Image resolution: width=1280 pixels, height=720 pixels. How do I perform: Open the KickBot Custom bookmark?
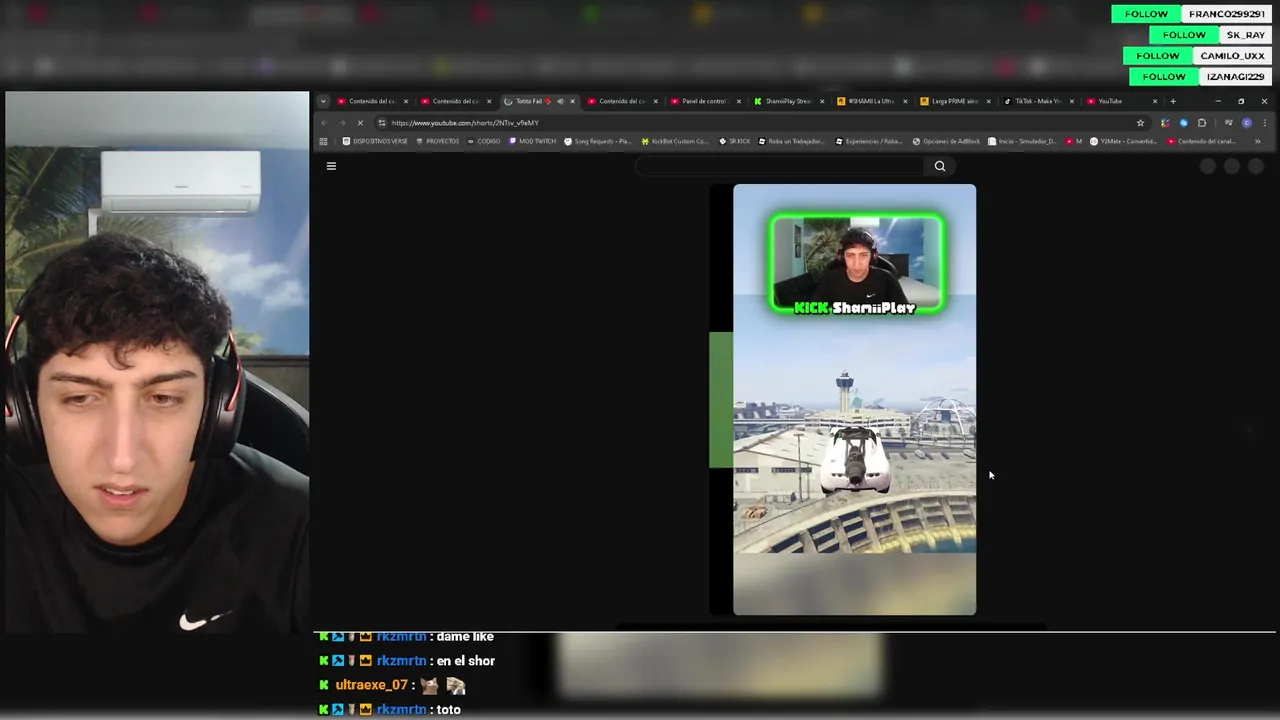675,141
